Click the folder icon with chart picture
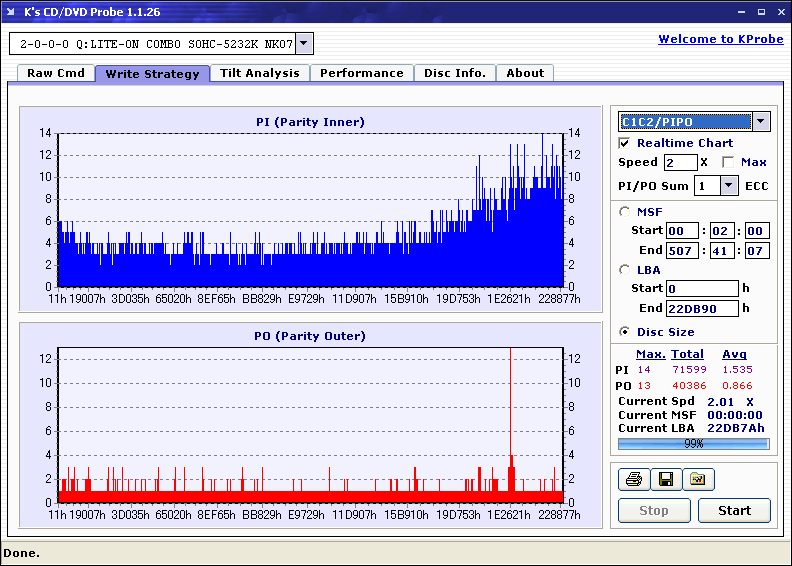792x566 pixels. (698, 480)
